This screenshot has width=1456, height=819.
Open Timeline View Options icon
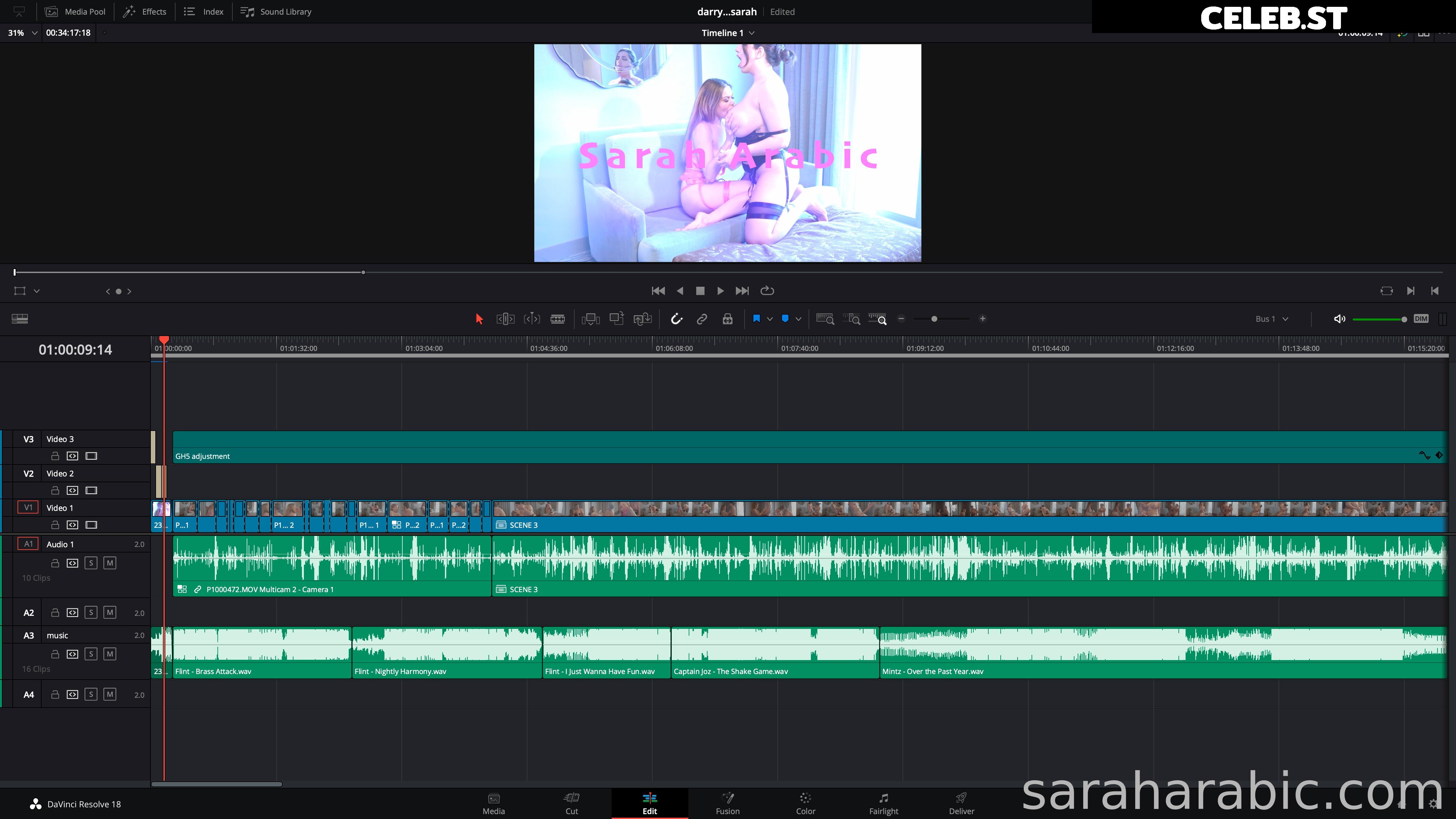pyautogui.click(x=20, y=319)
